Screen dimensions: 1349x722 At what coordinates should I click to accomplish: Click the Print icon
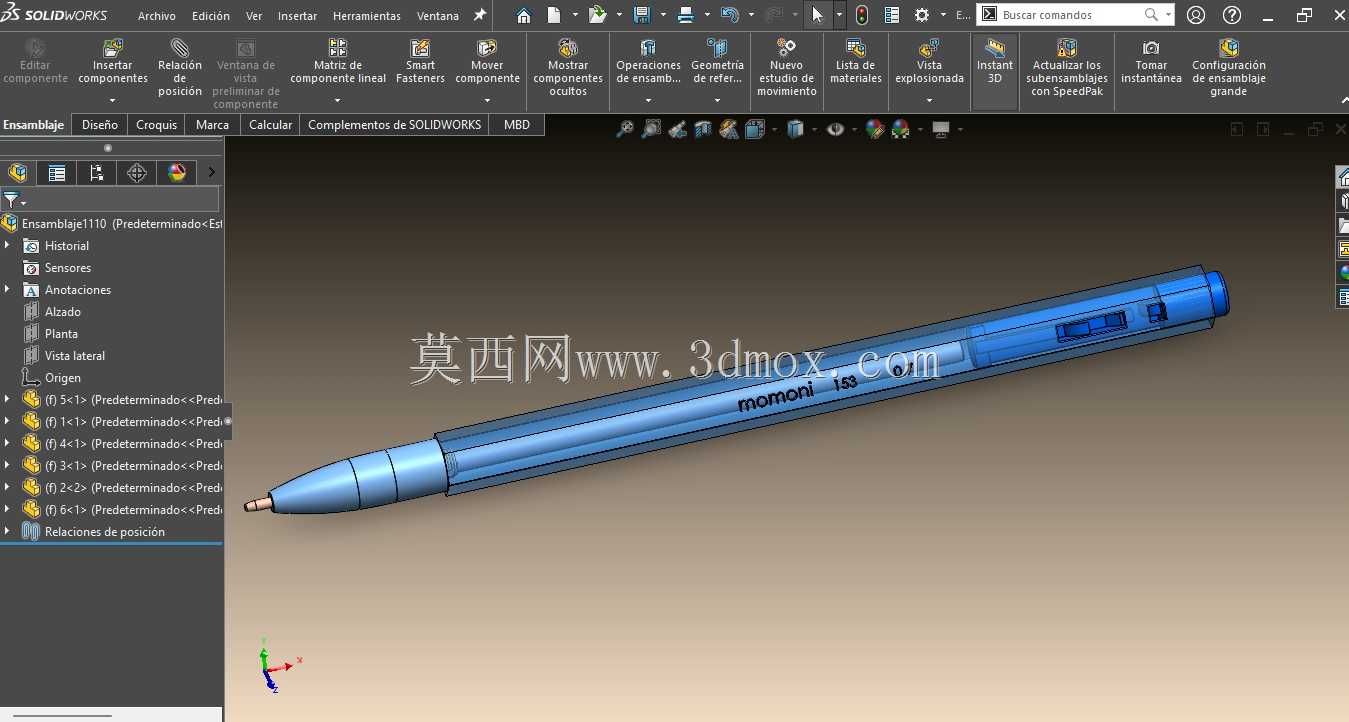686,15
